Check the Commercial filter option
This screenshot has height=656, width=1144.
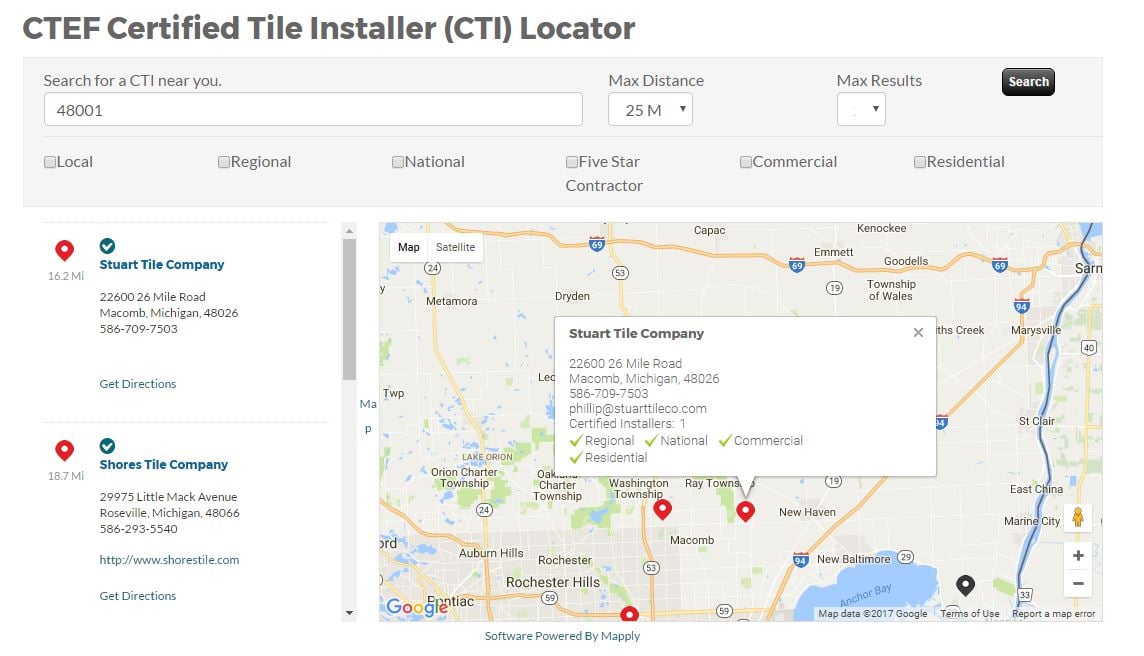(746, 161)
